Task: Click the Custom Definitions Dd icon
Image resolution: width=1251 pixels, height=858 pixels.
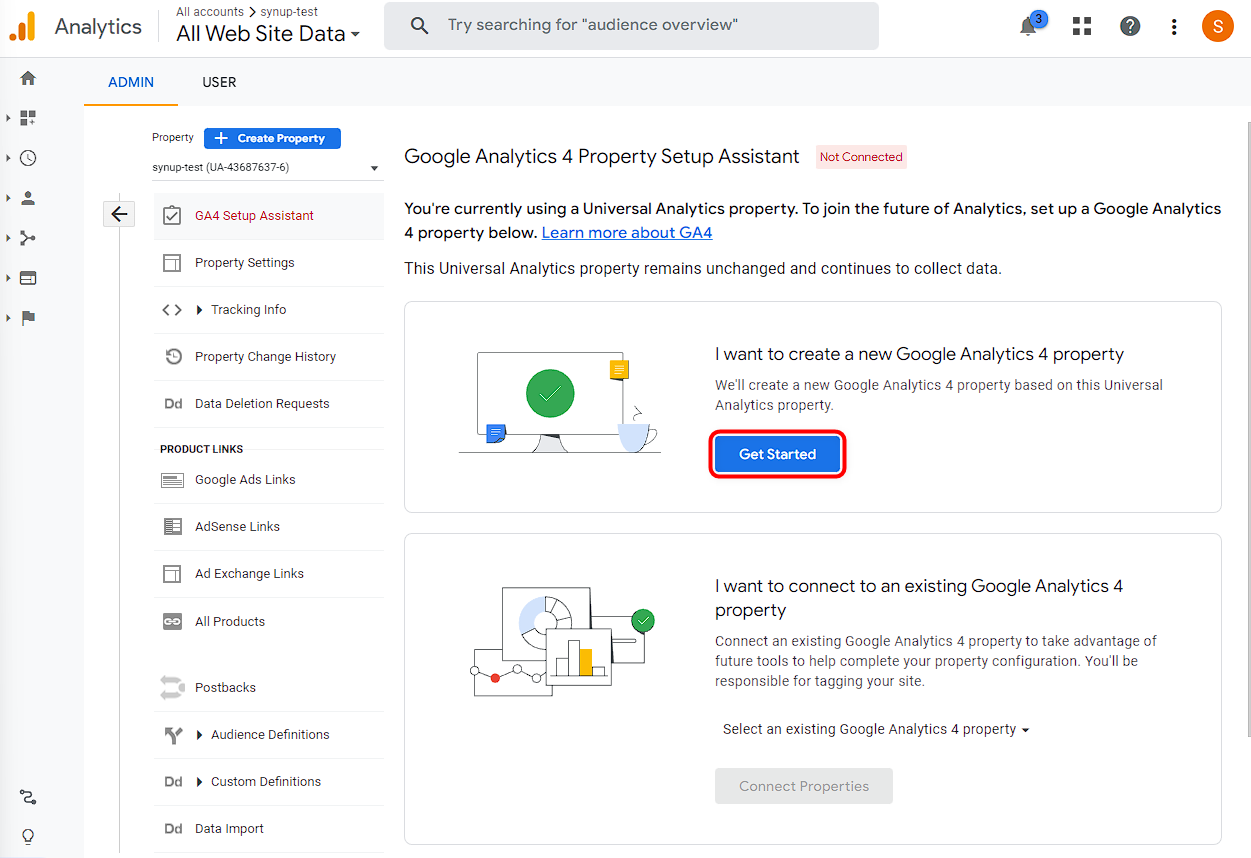Action: pos(173,782)
